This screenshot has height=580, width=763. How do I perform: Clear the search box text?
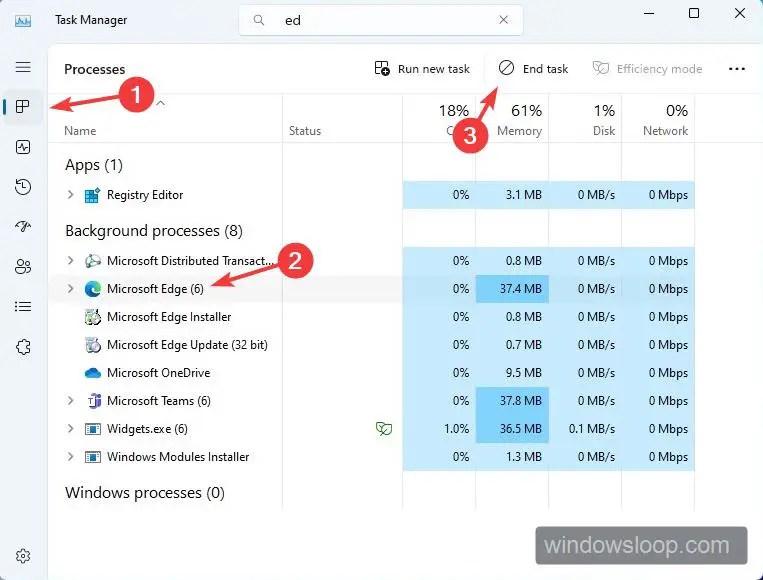click(504, 19)
